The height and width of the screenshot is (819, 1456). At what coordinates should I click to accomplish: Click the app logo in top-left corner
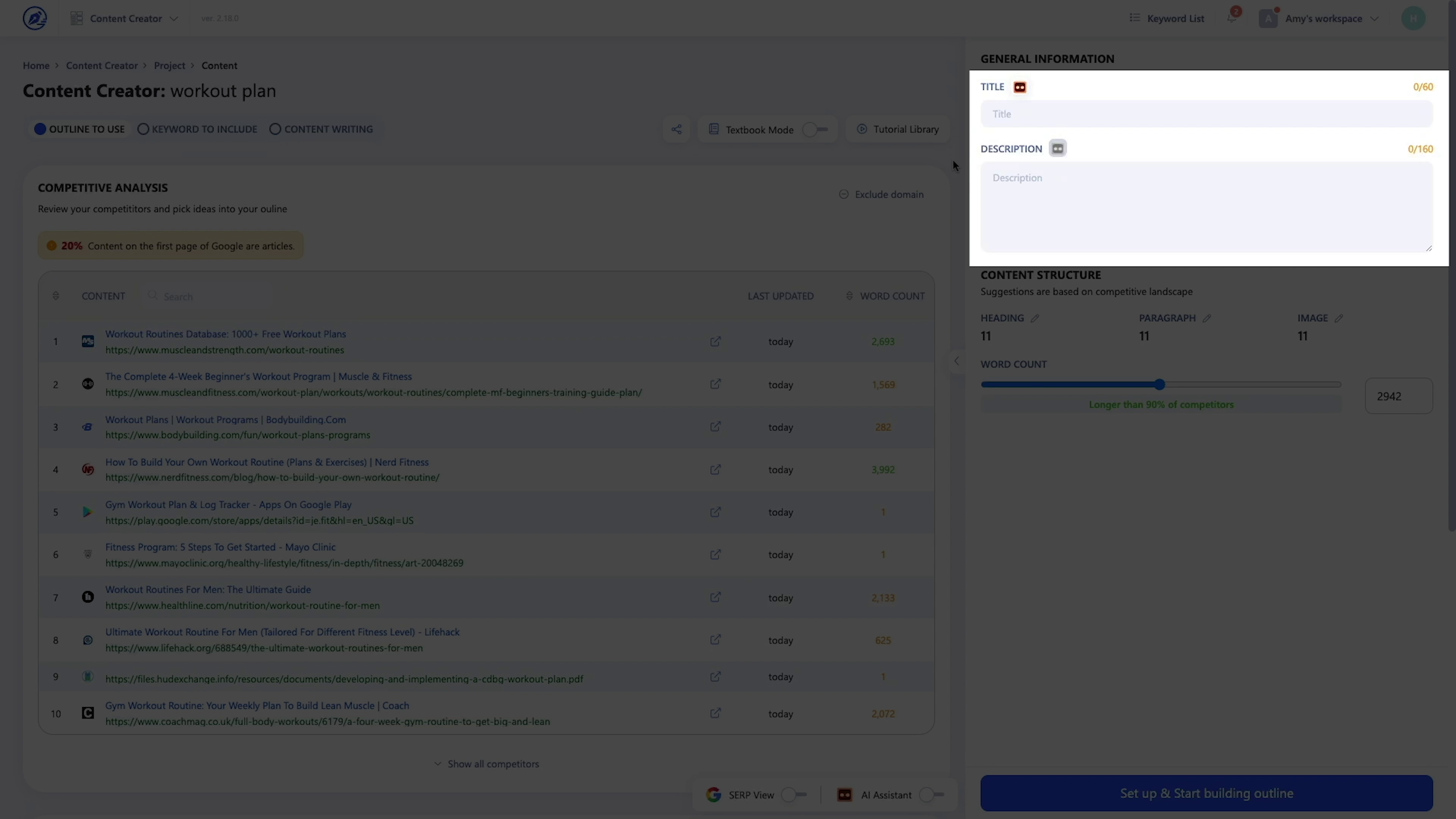click(35, 18)
